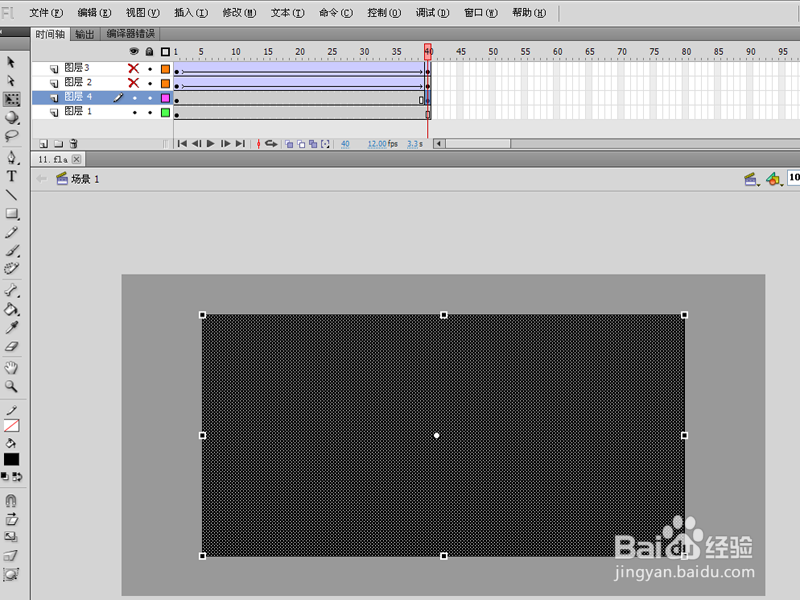Image resolution: width=800 pixels, height=600 pixels.
Task: Toggle the Onion Skin button
Action: coord(289,144)
